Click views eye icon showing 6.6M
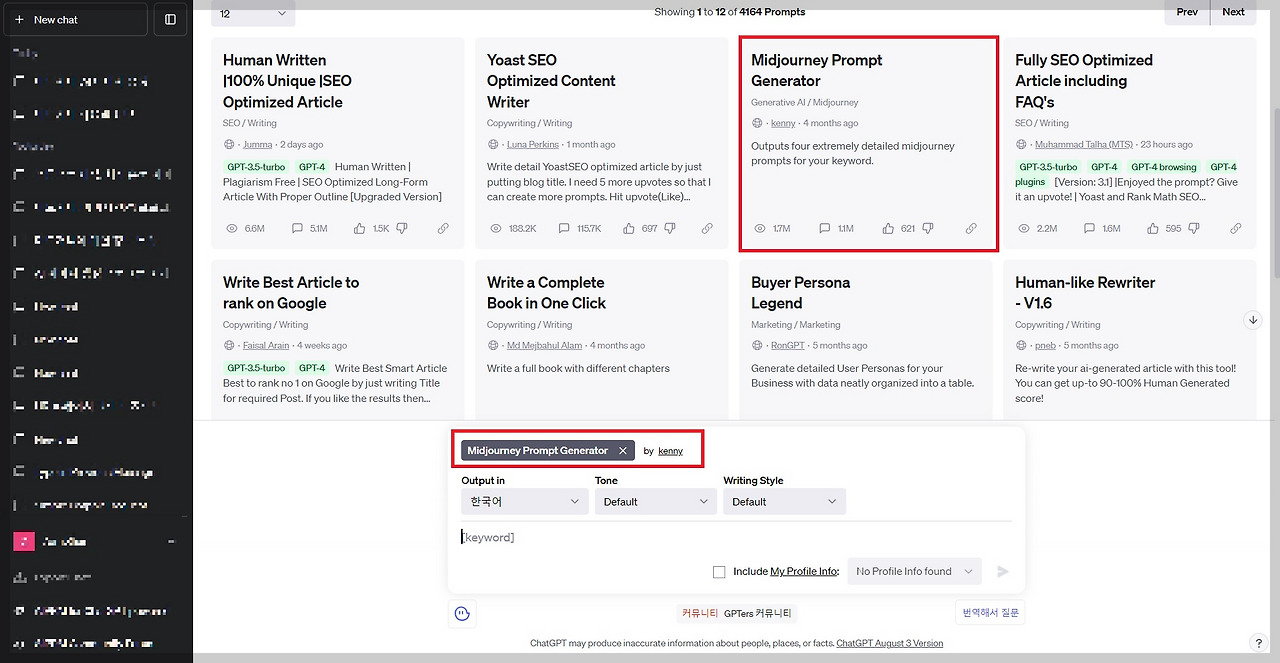Viewport: 1280px width, 663px height. click(x=232, y=228)
